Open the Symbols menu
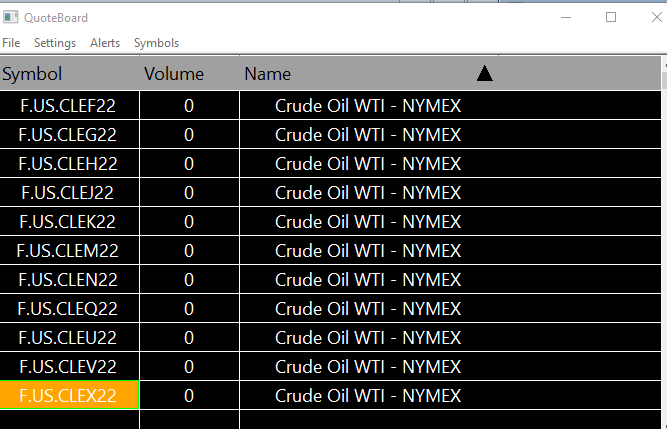Screen dimensions: 667x429 [x=156, y=43]
